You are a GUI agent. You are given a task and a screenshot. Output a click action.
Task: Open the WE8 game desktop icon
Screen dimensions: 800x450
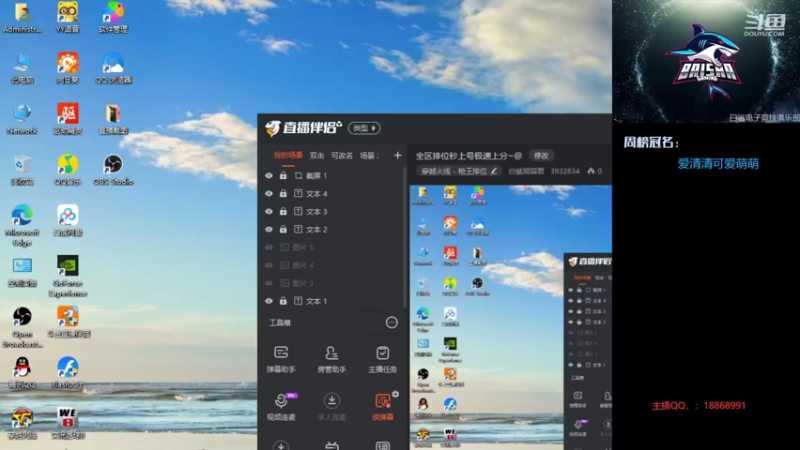pyautogui.click(x=67, y=423)
